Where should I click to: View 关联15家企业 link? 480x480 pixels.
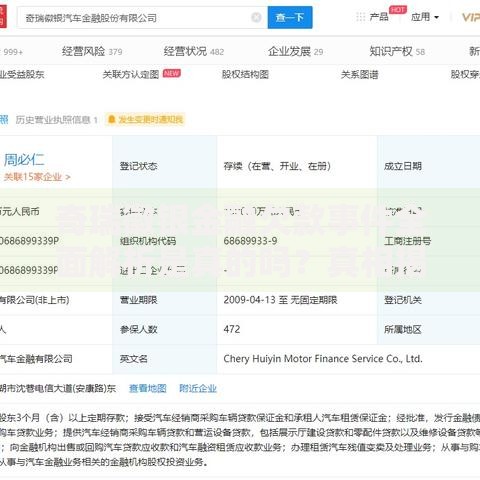[37, 177]
